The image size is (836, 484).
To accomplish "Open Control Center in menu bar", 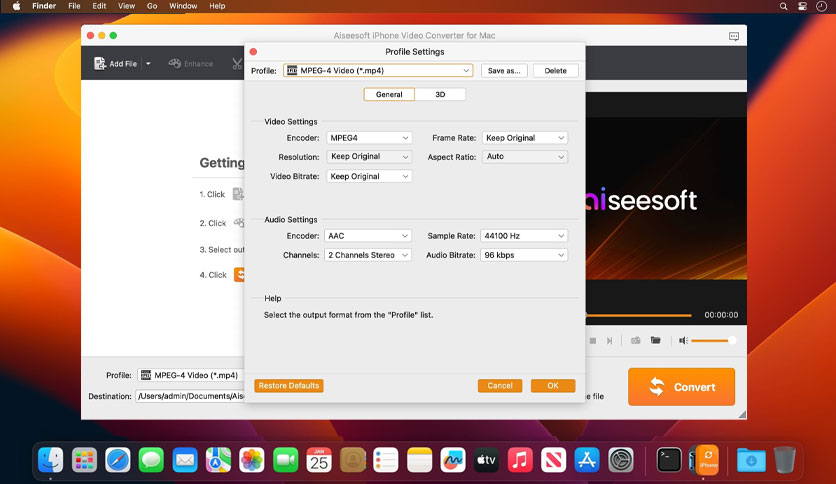I will (x=802, y=6).
